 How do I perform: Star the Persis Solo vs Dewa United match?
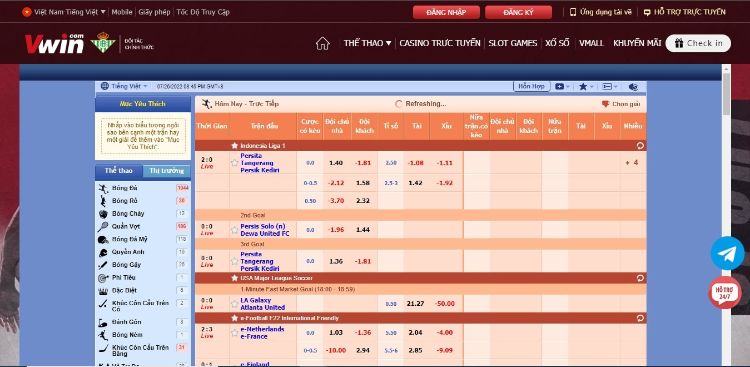pyautogui.click(x=234, y=230)
